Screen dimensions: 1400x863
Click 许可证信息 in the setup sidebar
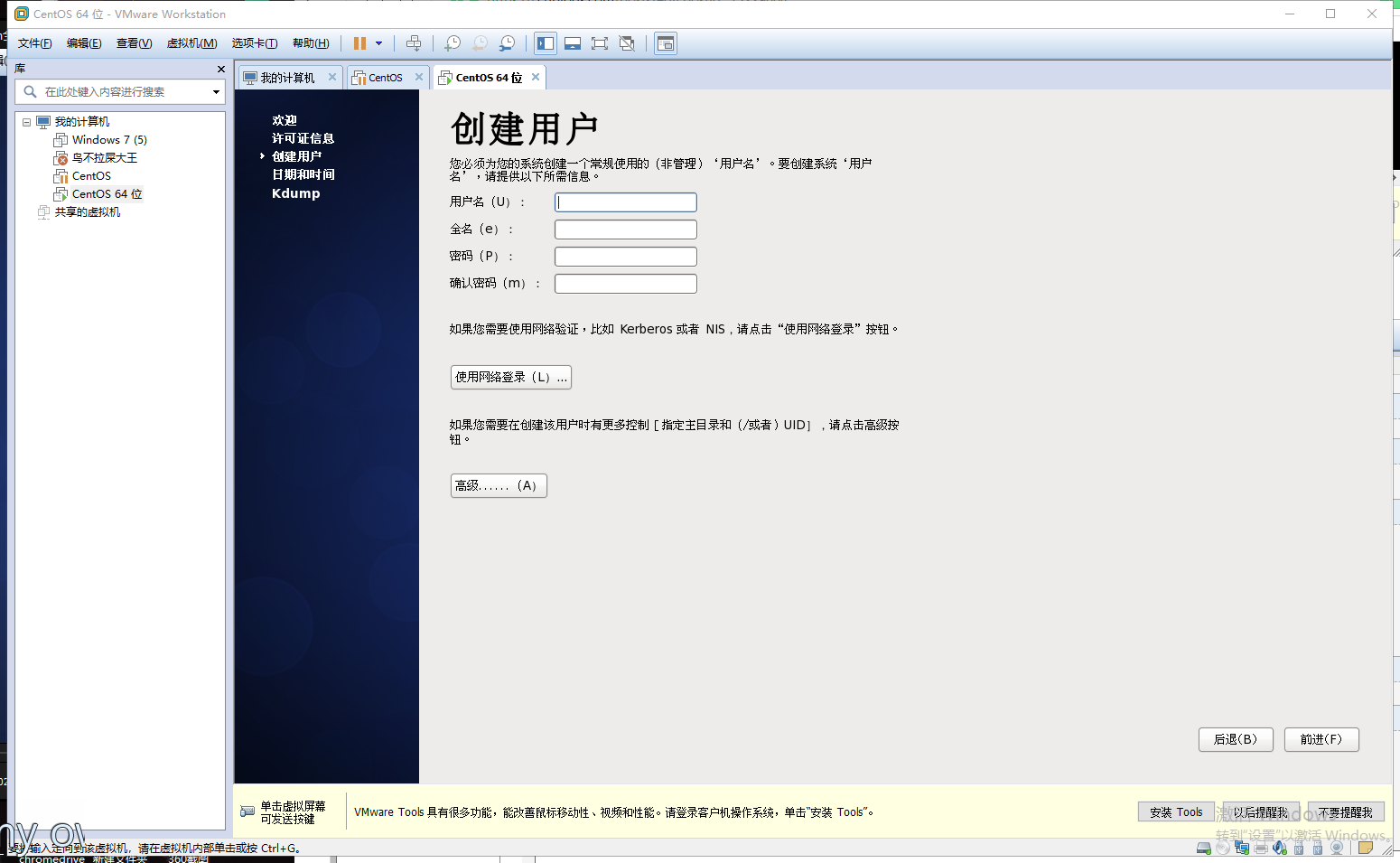303,138
